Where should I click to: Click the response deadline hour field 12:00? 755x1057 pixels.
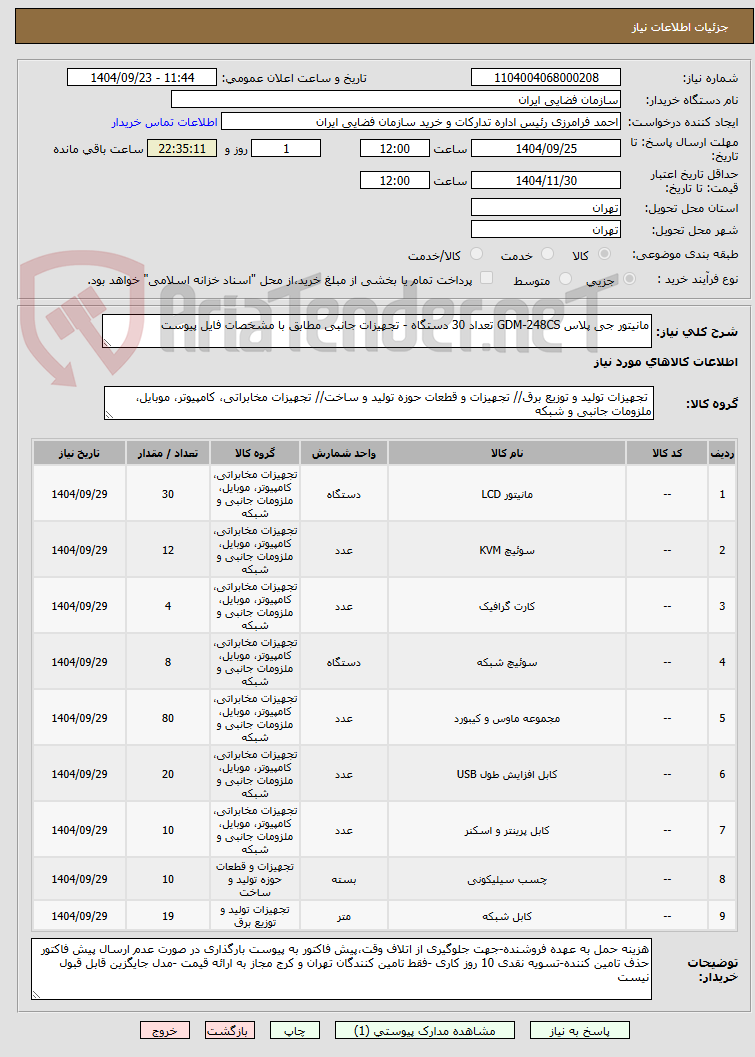coord(394,148)
